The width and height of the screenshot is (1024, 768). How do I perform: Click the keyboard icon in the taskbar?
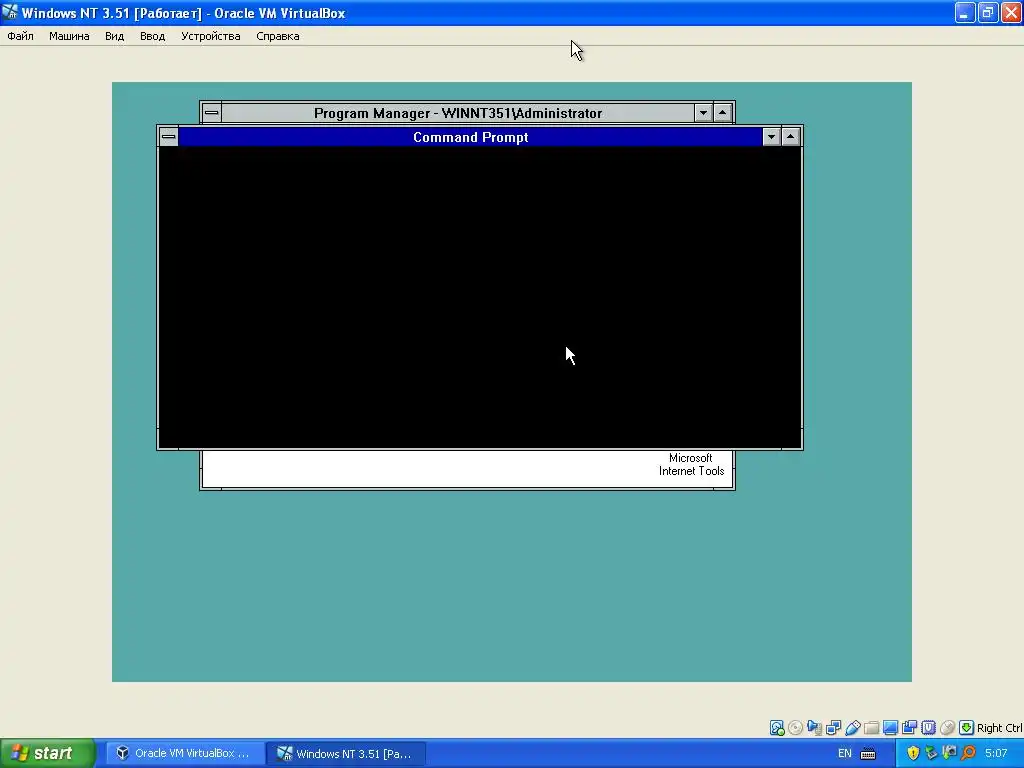(x=868, y=754)
